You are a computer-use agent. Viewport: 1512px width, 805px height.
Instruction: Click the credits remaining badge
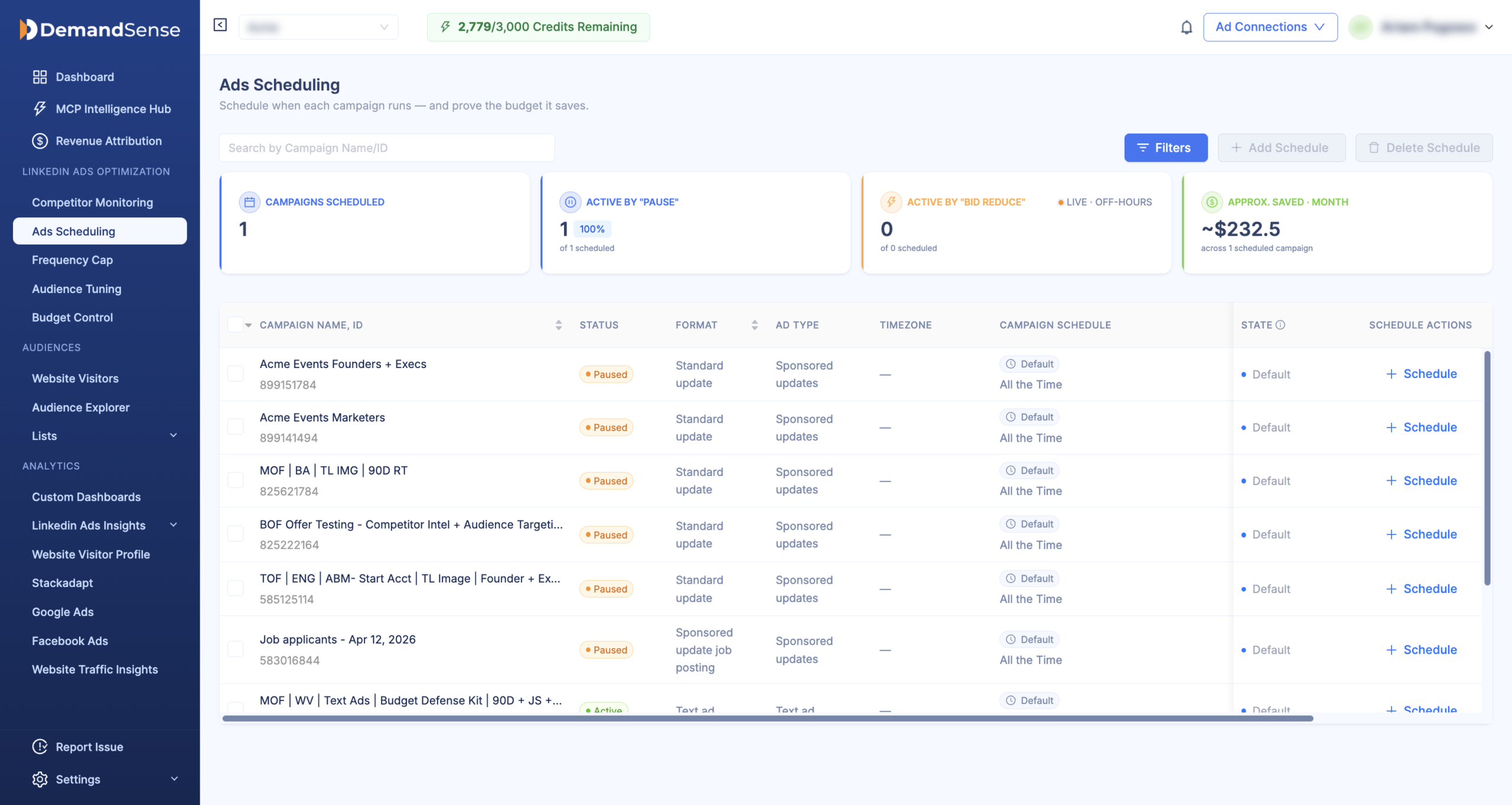coord(538,27)
